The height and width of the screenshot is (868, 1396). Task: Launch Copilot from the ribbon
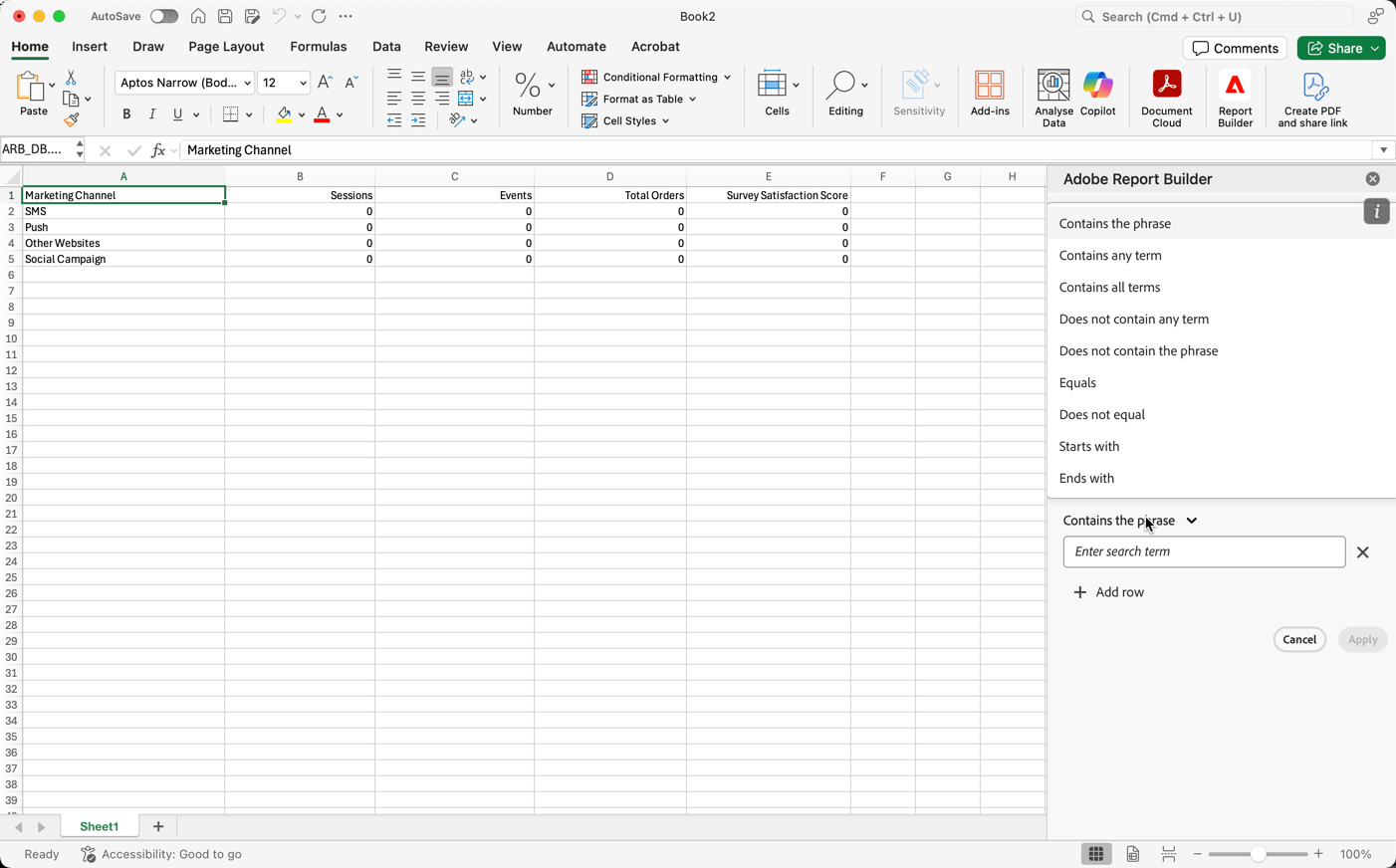tap(1097, 95)
